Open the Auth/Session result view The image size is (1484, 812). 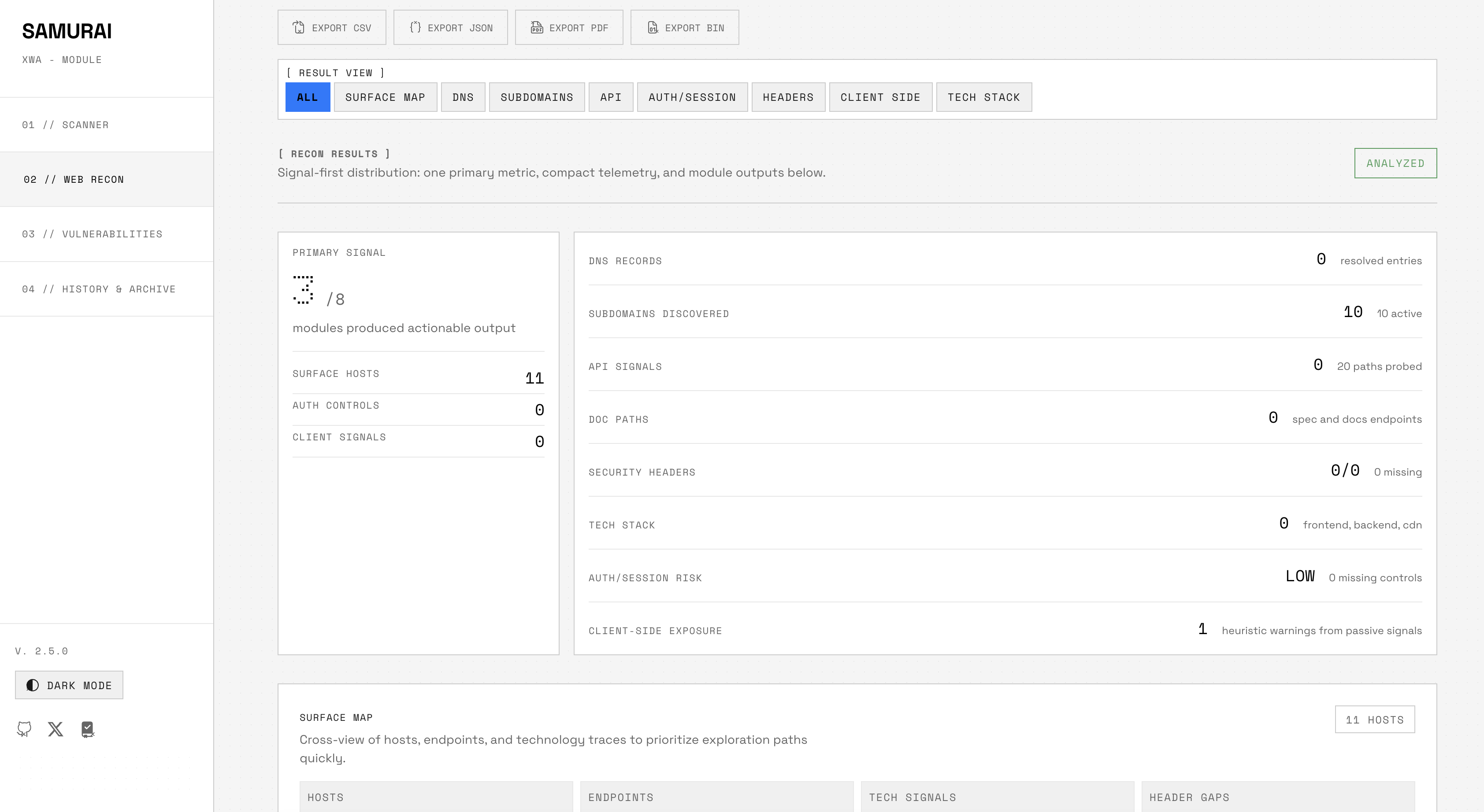point(693,97)
